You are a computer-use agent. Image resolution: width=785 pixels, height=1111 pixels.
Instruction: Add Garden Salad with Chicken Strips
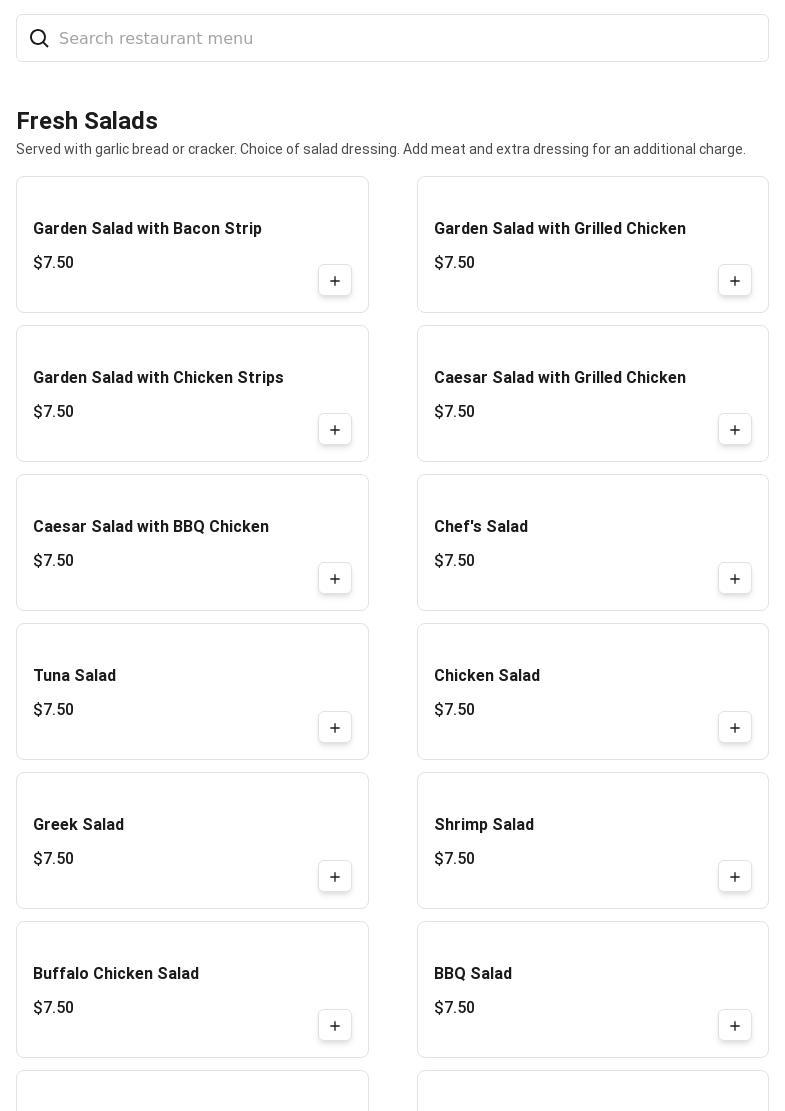pyautogui.click(x=335, y=430)
